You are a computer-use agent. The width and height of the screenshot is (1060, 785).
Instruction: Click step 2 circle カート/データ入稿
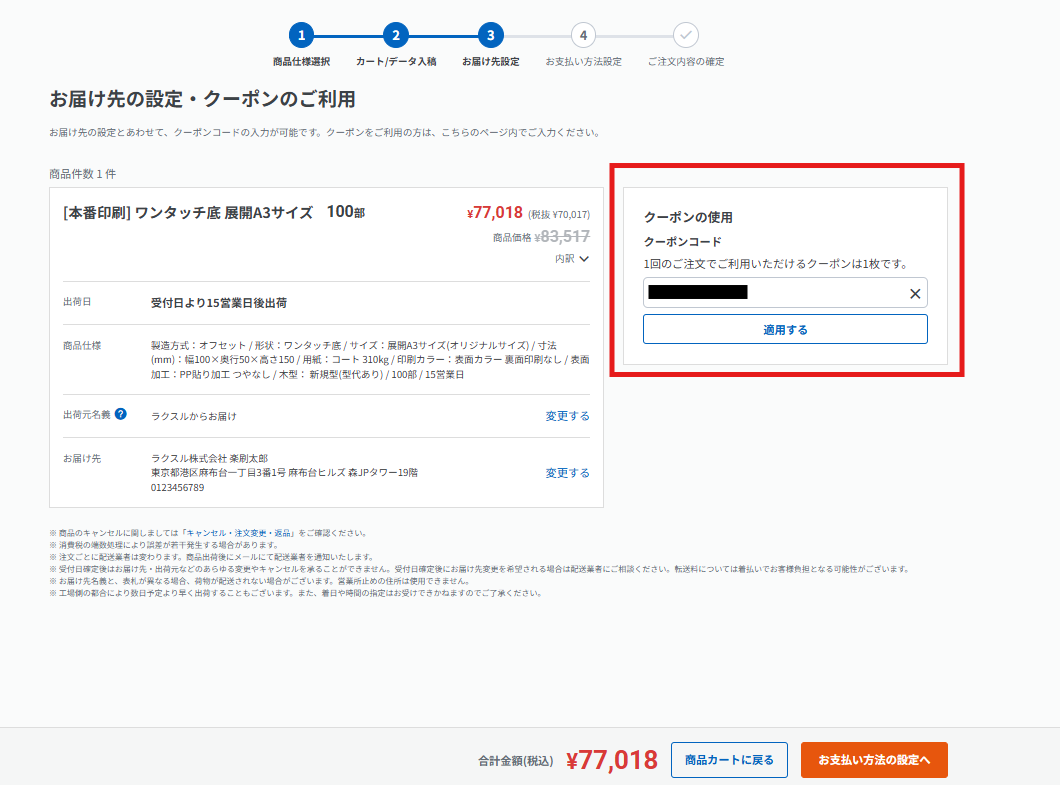(x=396, y=35)
